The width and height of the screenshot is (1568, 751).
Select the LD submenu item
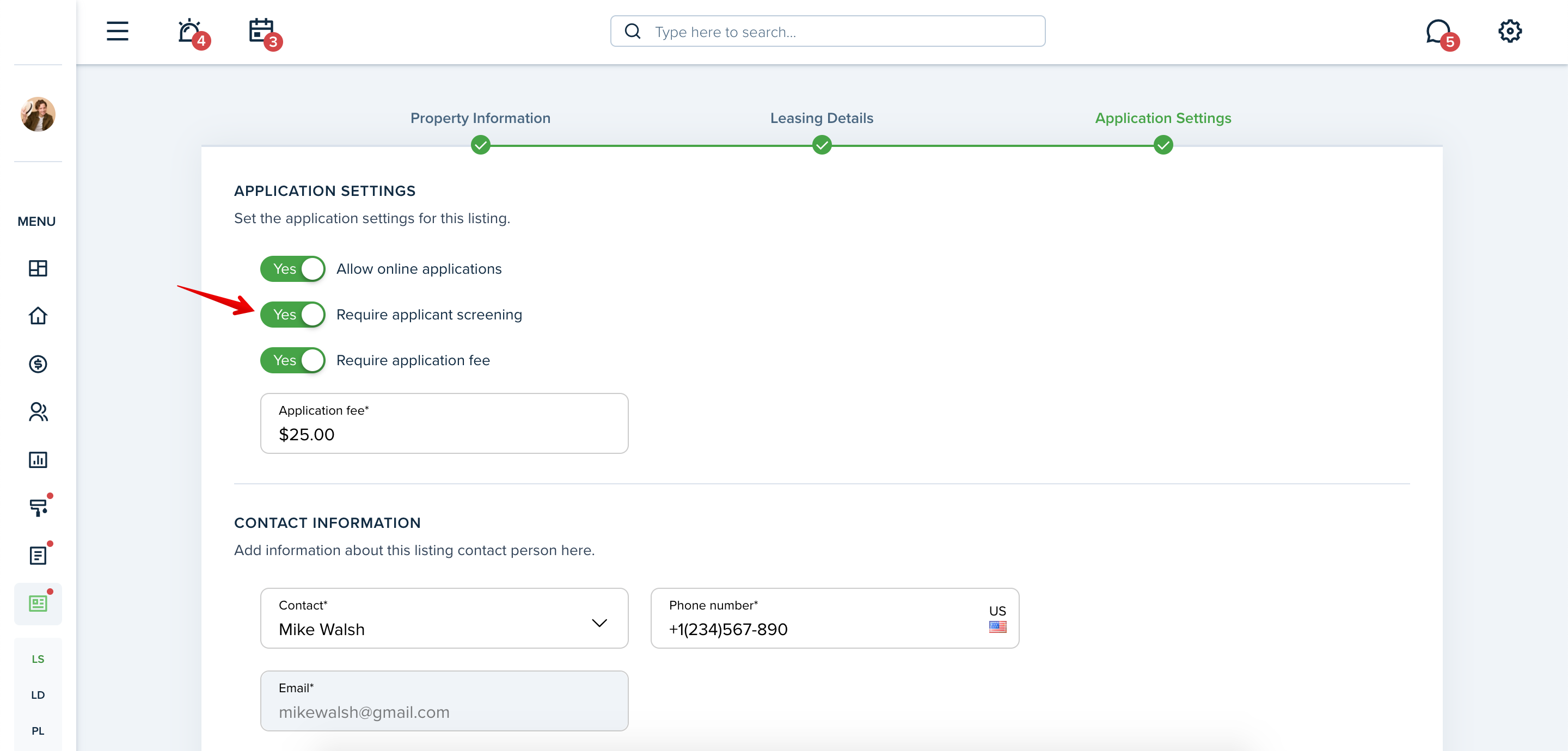[x=38, y=695]
